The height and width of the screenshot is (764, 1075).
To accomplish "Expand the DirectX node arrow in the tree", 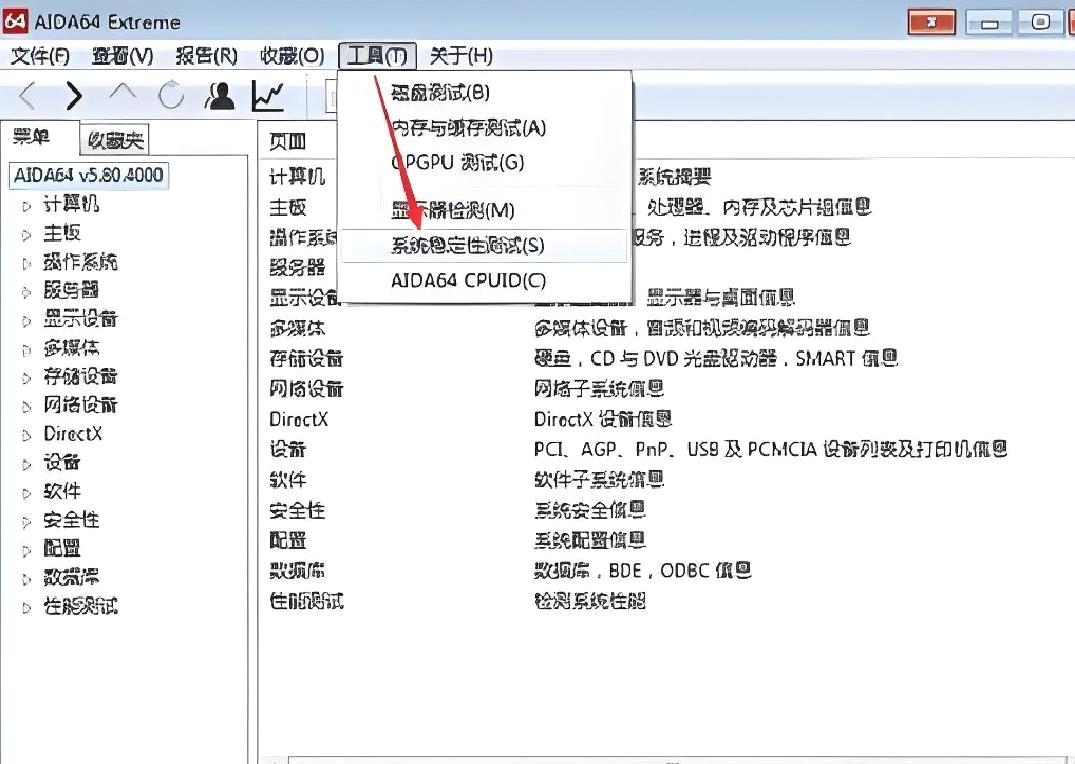I will click(x=26, y=435).
